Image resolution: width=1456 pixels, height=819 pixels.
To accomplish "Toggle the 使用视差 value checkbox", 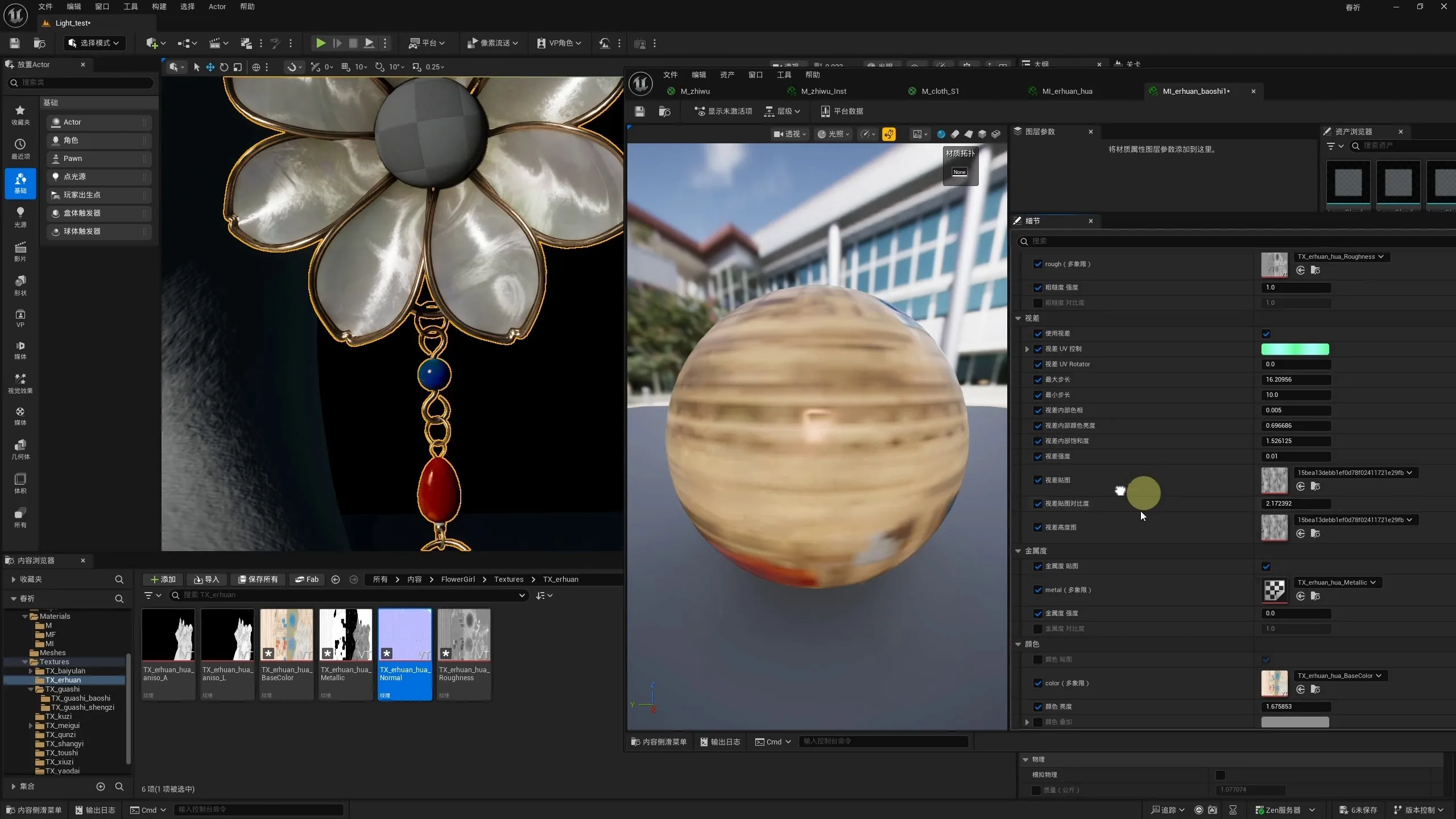I will 1266,334.
